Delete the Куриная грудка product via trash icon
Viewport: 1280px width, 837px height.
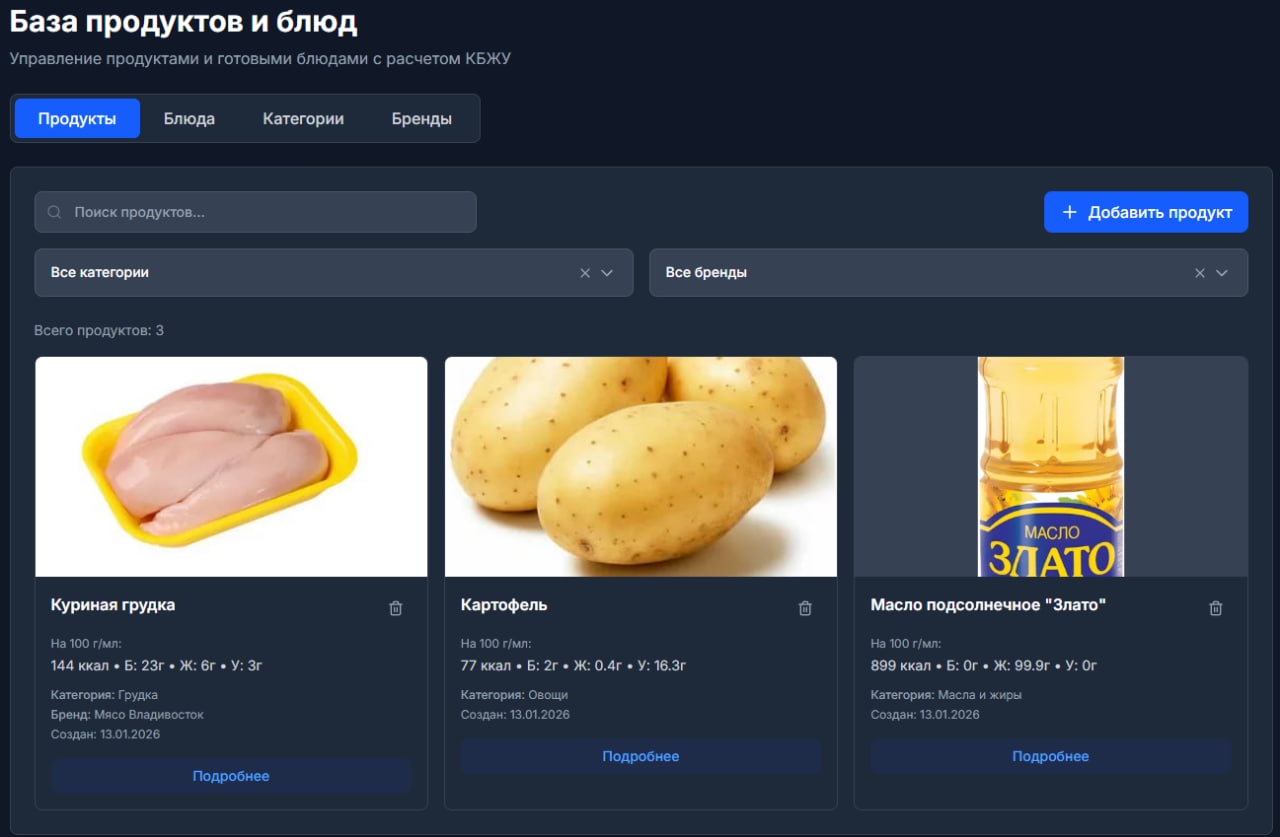(396, 608)
